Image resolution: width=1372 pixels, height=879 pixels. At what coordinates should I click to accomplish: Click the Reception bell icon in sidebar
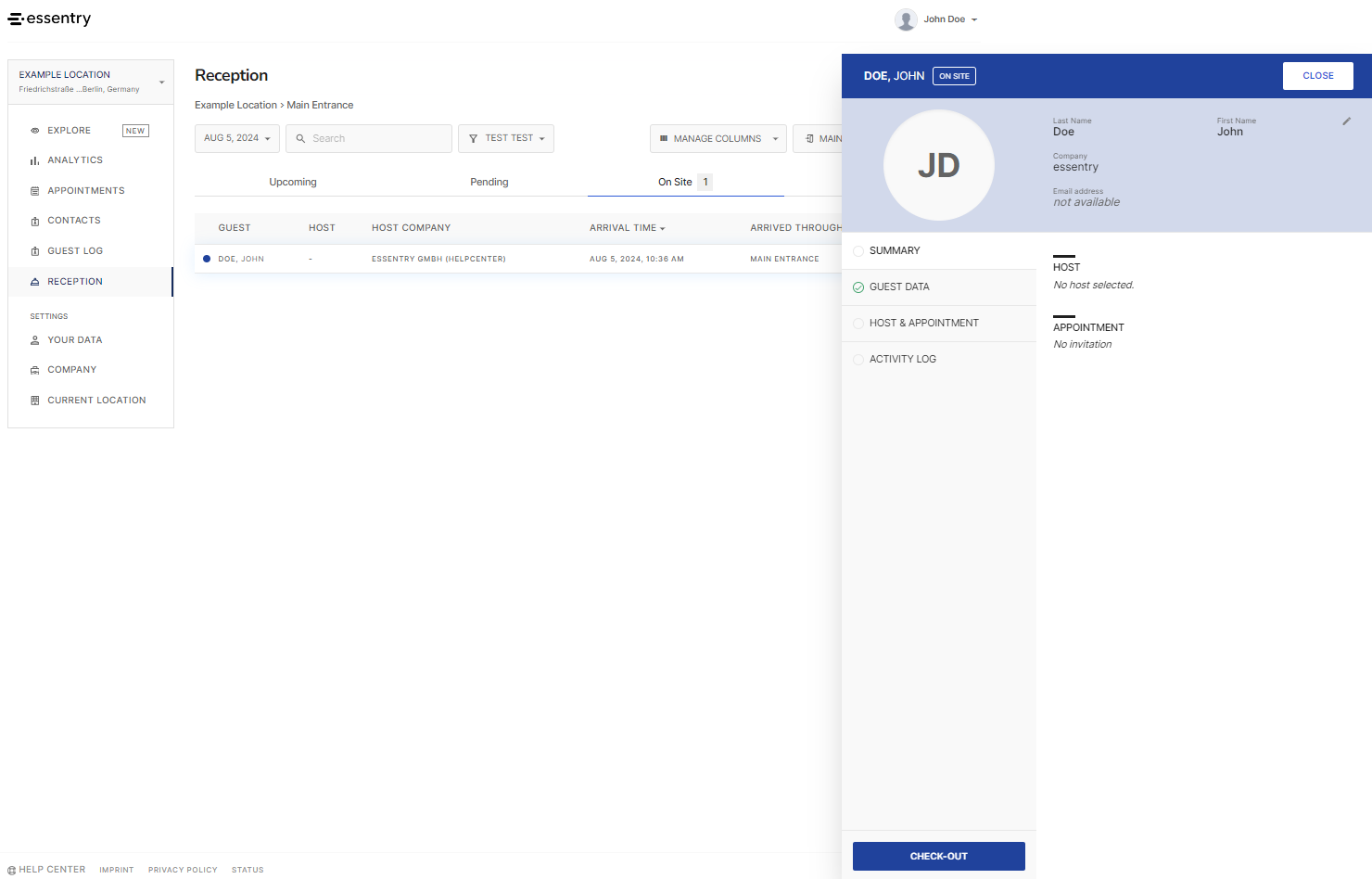coord(35,282)
